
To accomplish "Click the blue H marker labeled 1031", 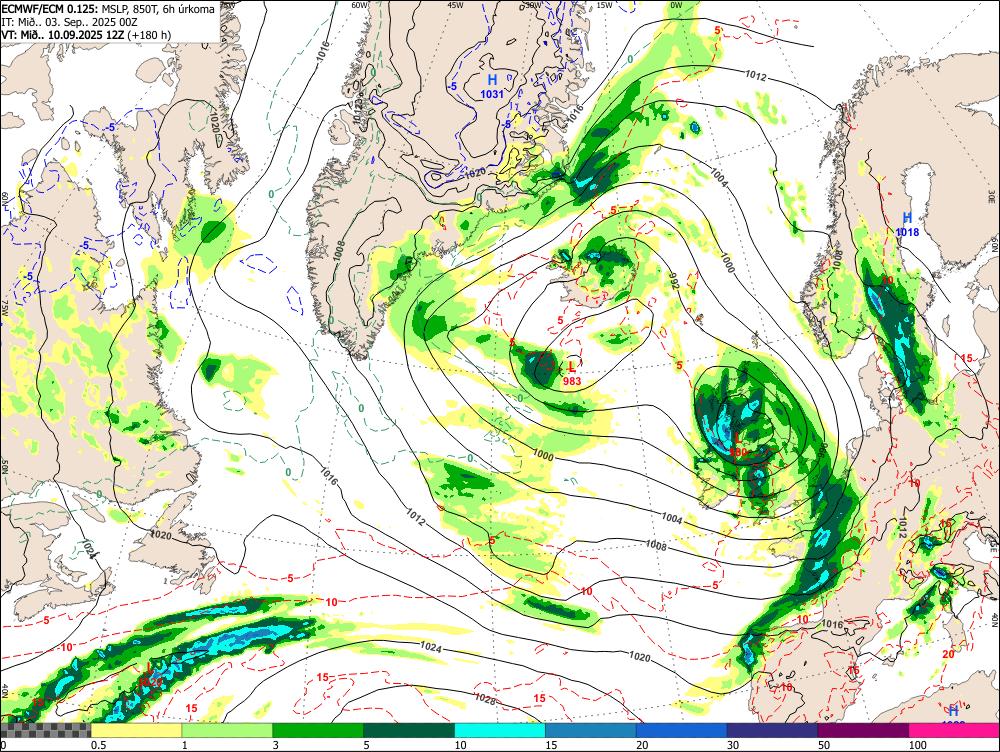I will coord(492,80).
